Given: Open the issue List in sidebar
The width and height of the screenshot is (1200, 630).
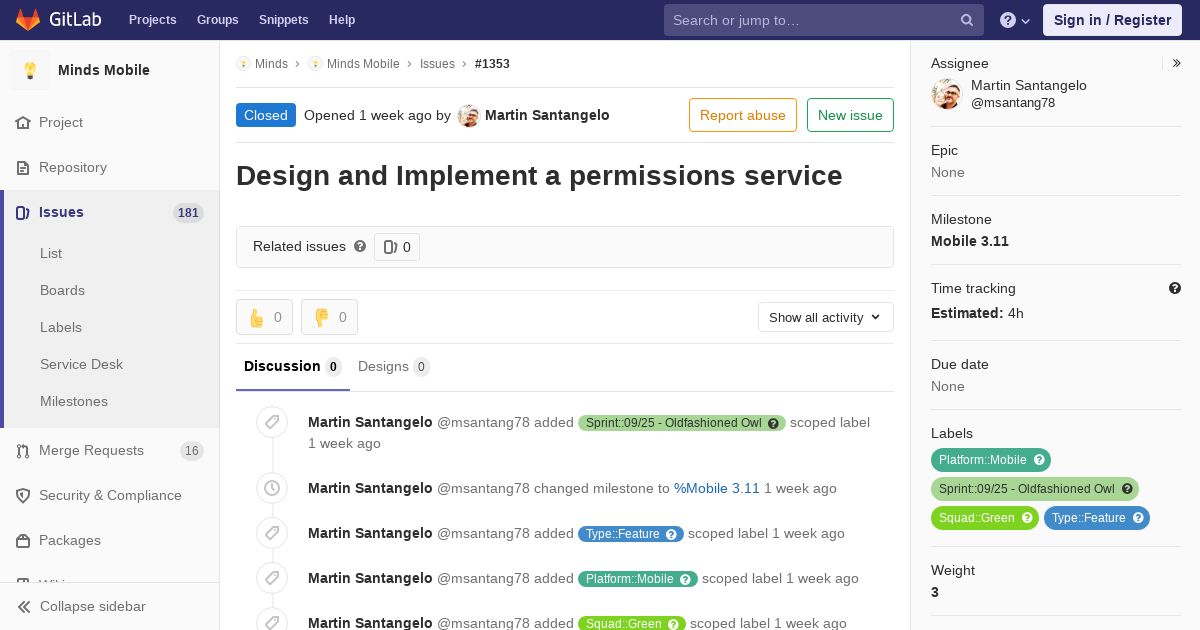Looking at the screenshot, I should [51, 253].
